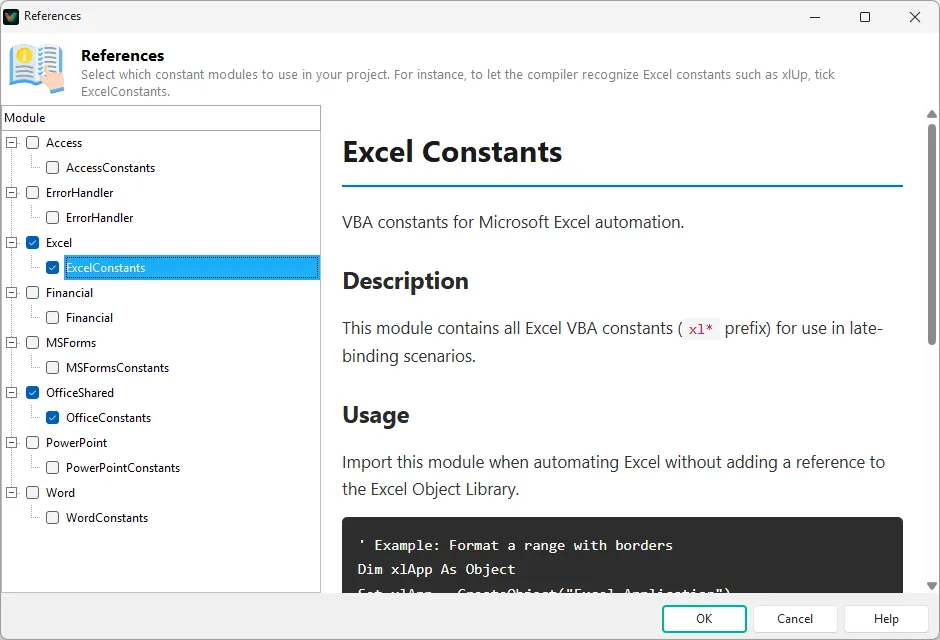Click the documentation scrollbar down arrow

tap(932, 585)
